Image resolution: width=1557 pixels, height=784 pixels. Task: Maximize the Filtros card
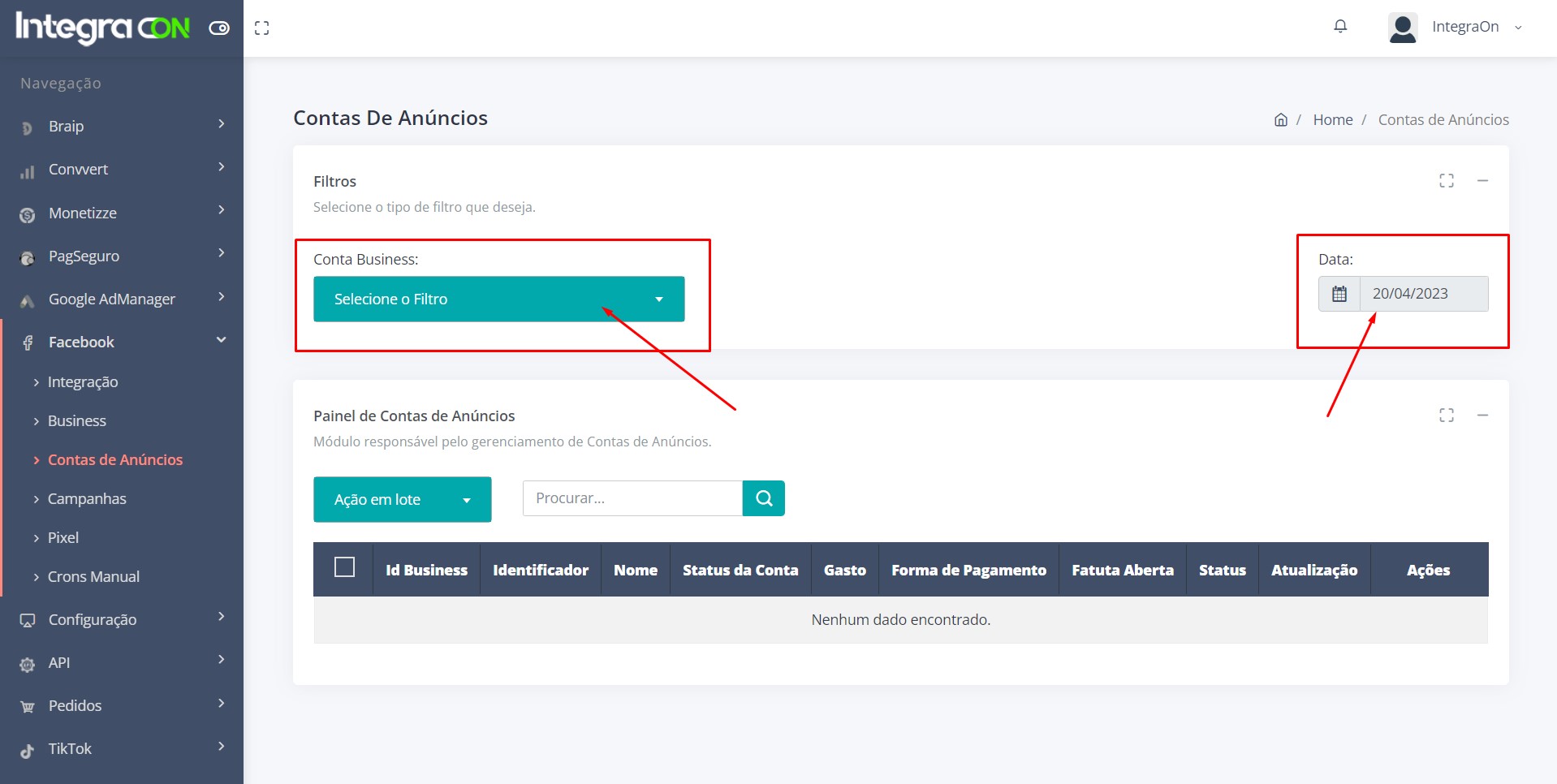point(1446,181)
